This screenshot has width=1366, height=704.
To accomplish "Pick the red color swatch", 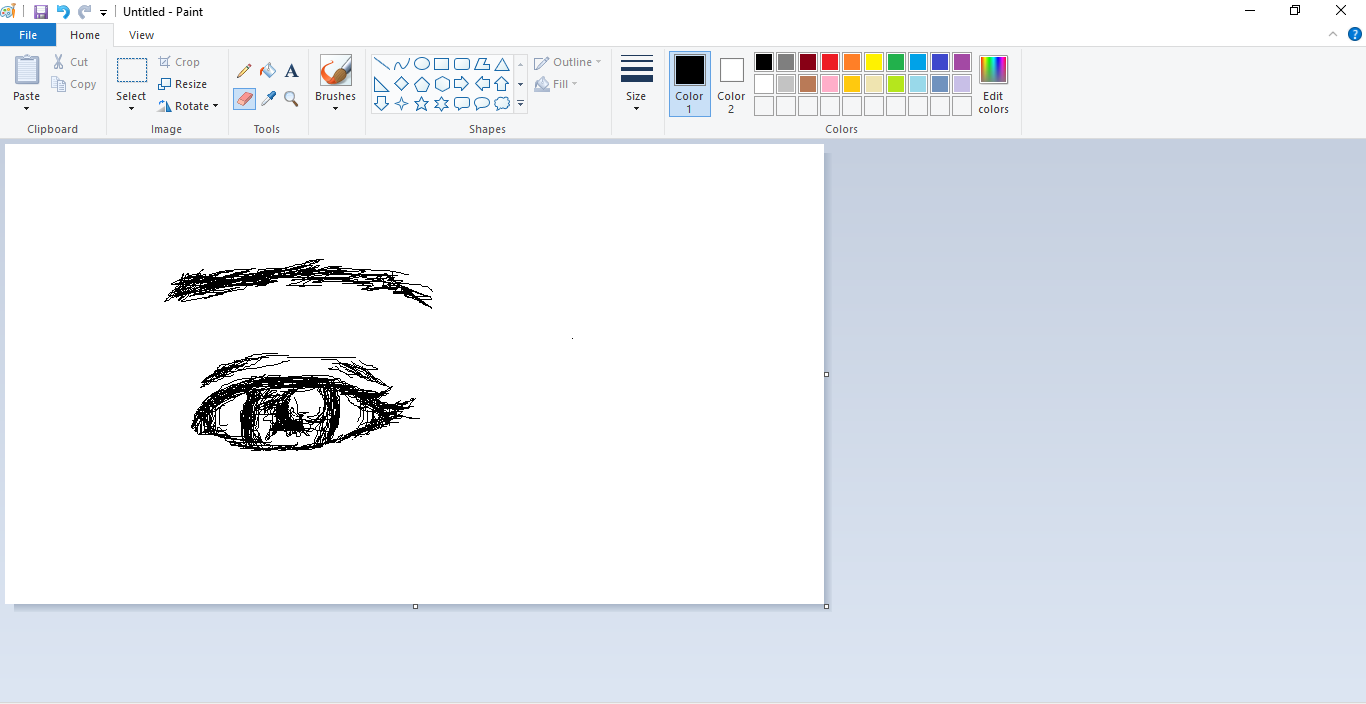I will pos(830,62).
